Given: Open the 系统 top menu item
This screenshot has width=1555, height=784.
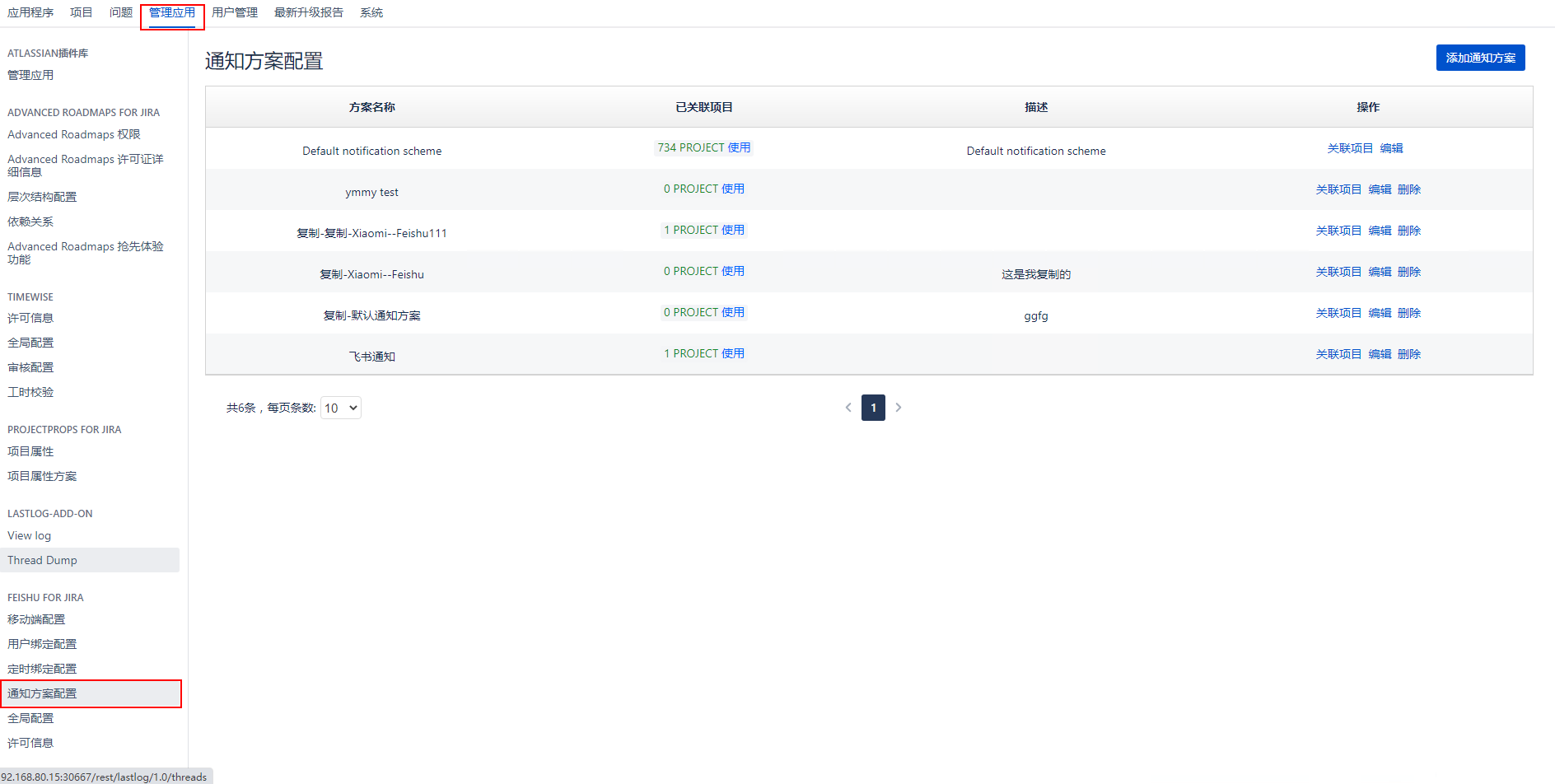Looking at the screenshot, I should tap(371, 13).
